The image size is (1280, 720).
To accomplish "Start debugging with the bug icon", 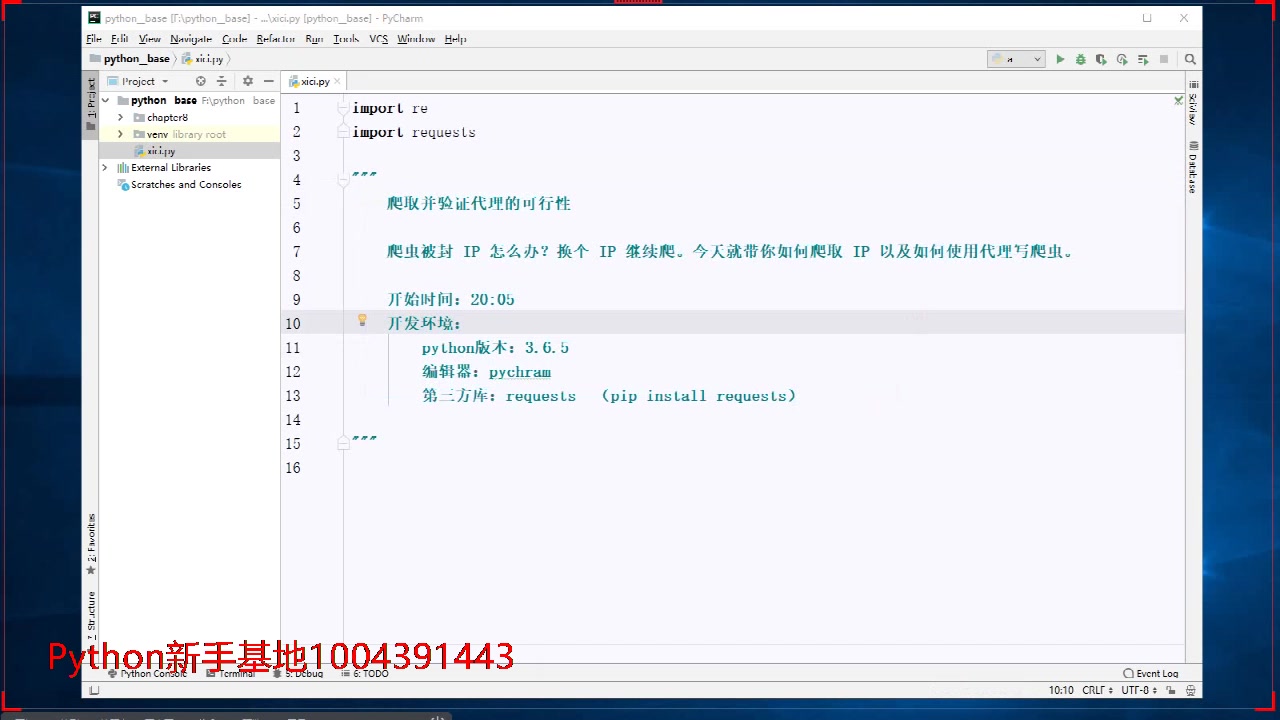I will [x=1080, y=60].
